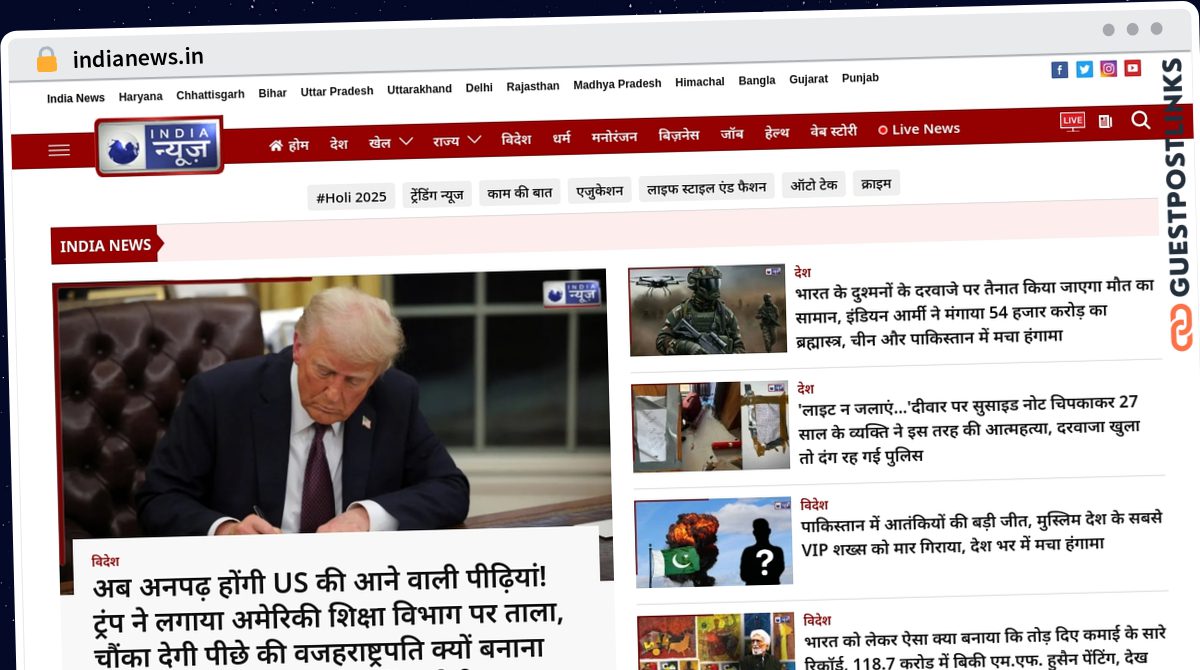
Task: Open the YouTube social icon
Action: pyautogui.click(x=1132, y=68)
